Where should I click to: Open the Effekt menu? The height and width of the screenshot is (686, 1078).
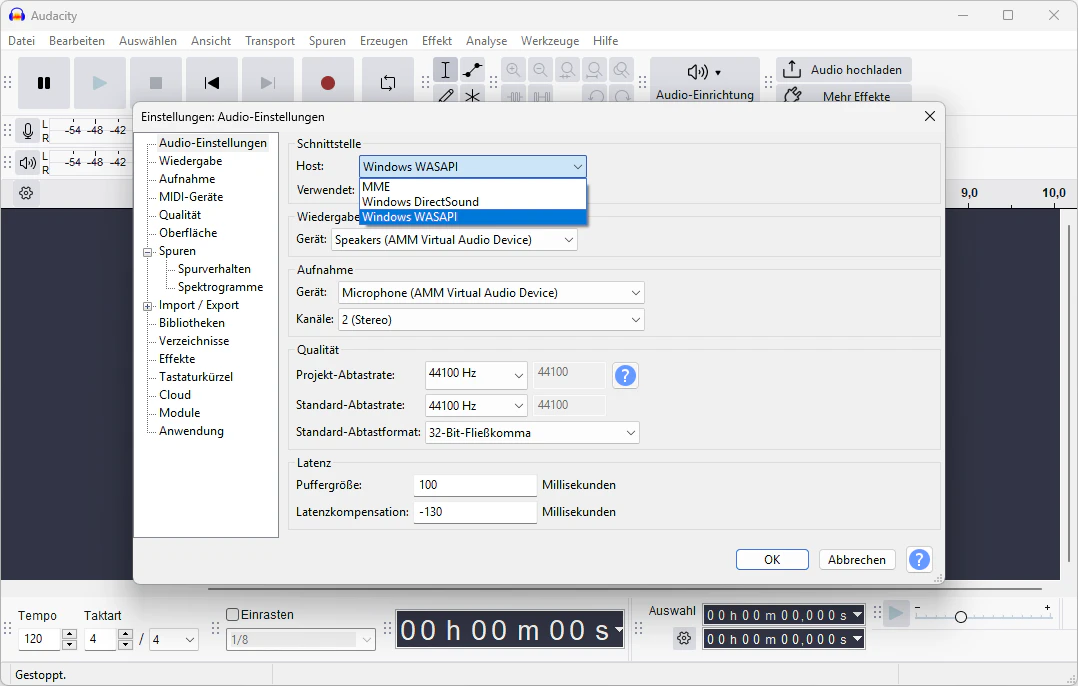(437, 41)
